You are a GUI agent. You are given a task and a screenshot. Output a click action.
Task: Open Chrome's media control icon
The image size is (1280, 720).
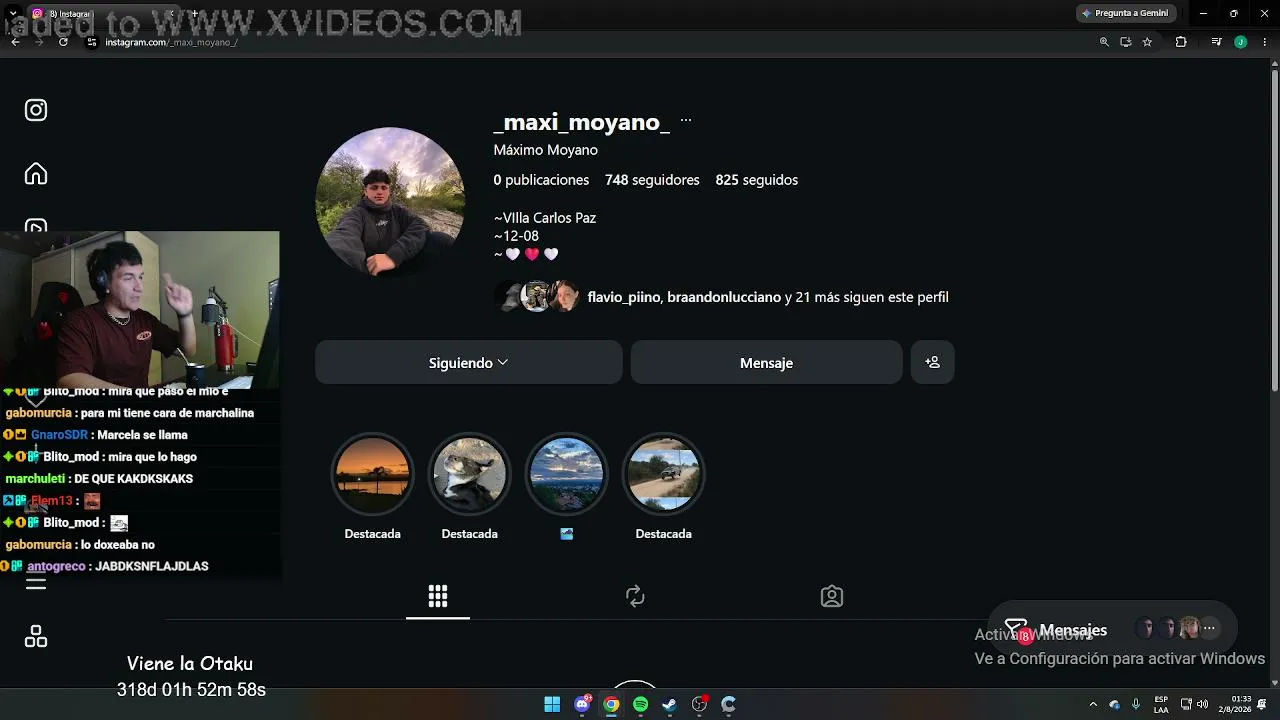[1216, 42]
